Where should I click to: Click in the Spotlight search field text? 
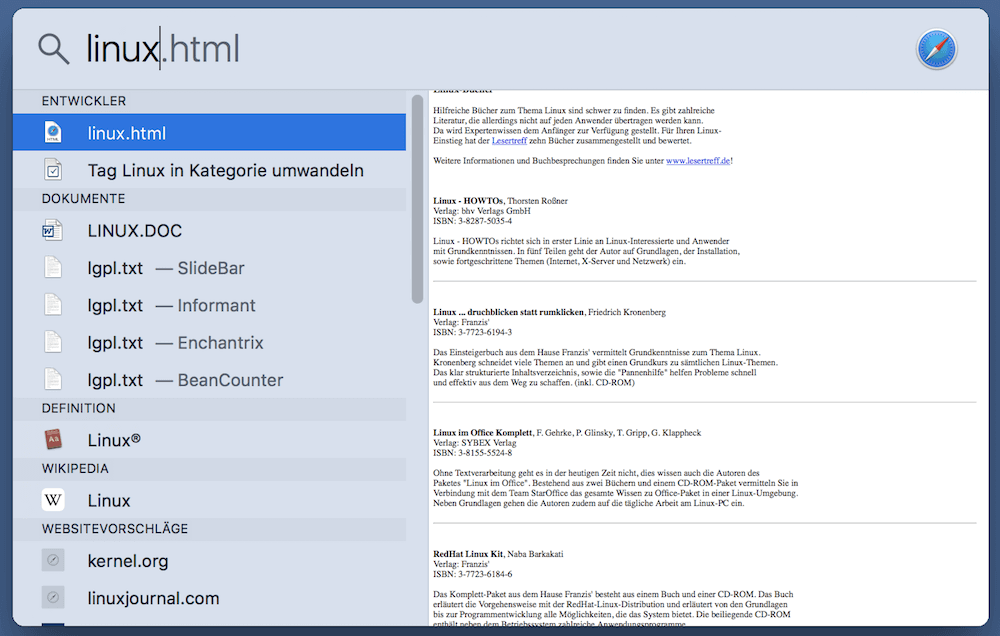[163, 49]
